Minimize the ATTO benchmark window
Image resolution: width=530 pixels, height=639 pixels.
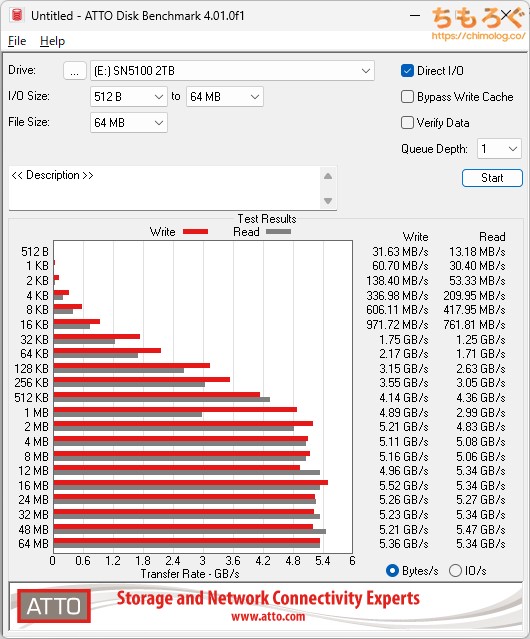click(x=415, y=15)
